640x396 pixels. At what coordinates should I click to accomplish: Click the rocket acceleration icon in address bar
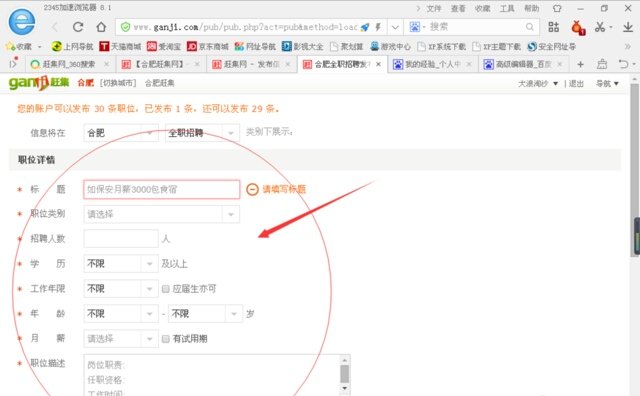coord(365,27)
